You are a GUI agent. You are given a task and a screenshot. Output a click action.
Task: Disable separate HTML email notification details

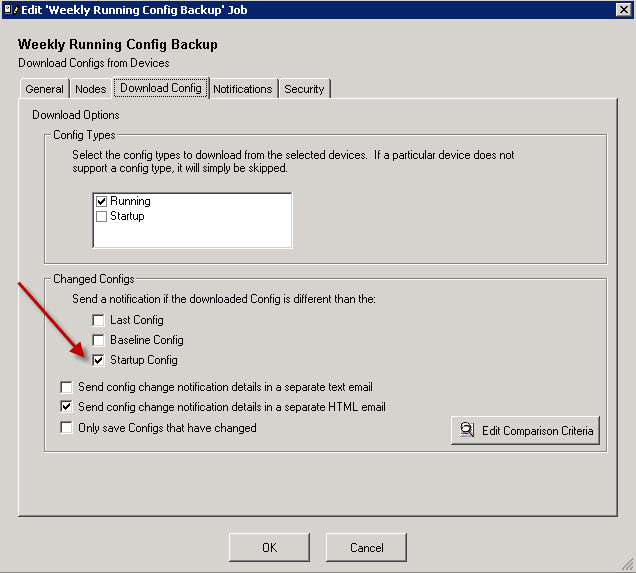[x=66, y=407]
